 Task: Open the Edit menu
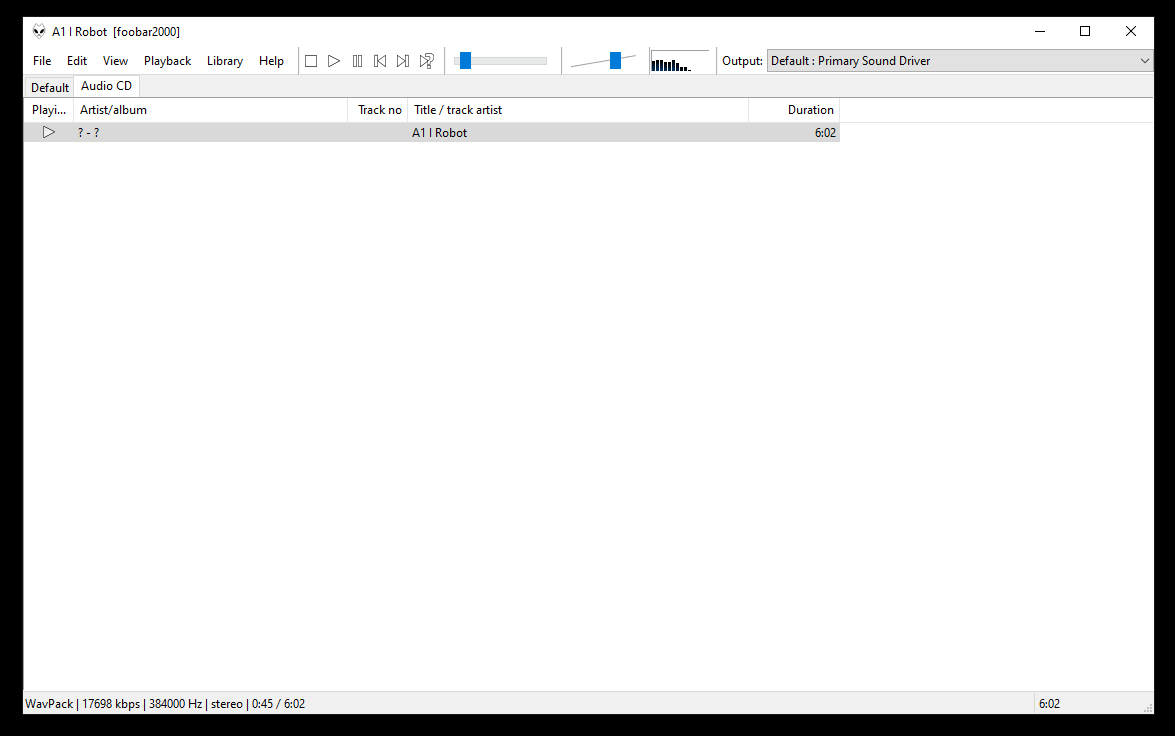(76, 61)
